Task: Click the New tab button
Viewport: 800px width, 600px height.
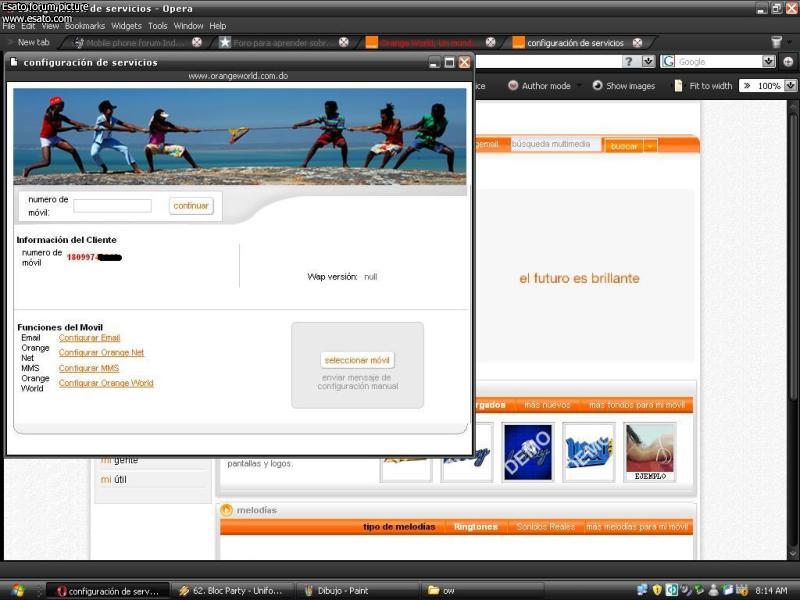Action: [33, 42]
